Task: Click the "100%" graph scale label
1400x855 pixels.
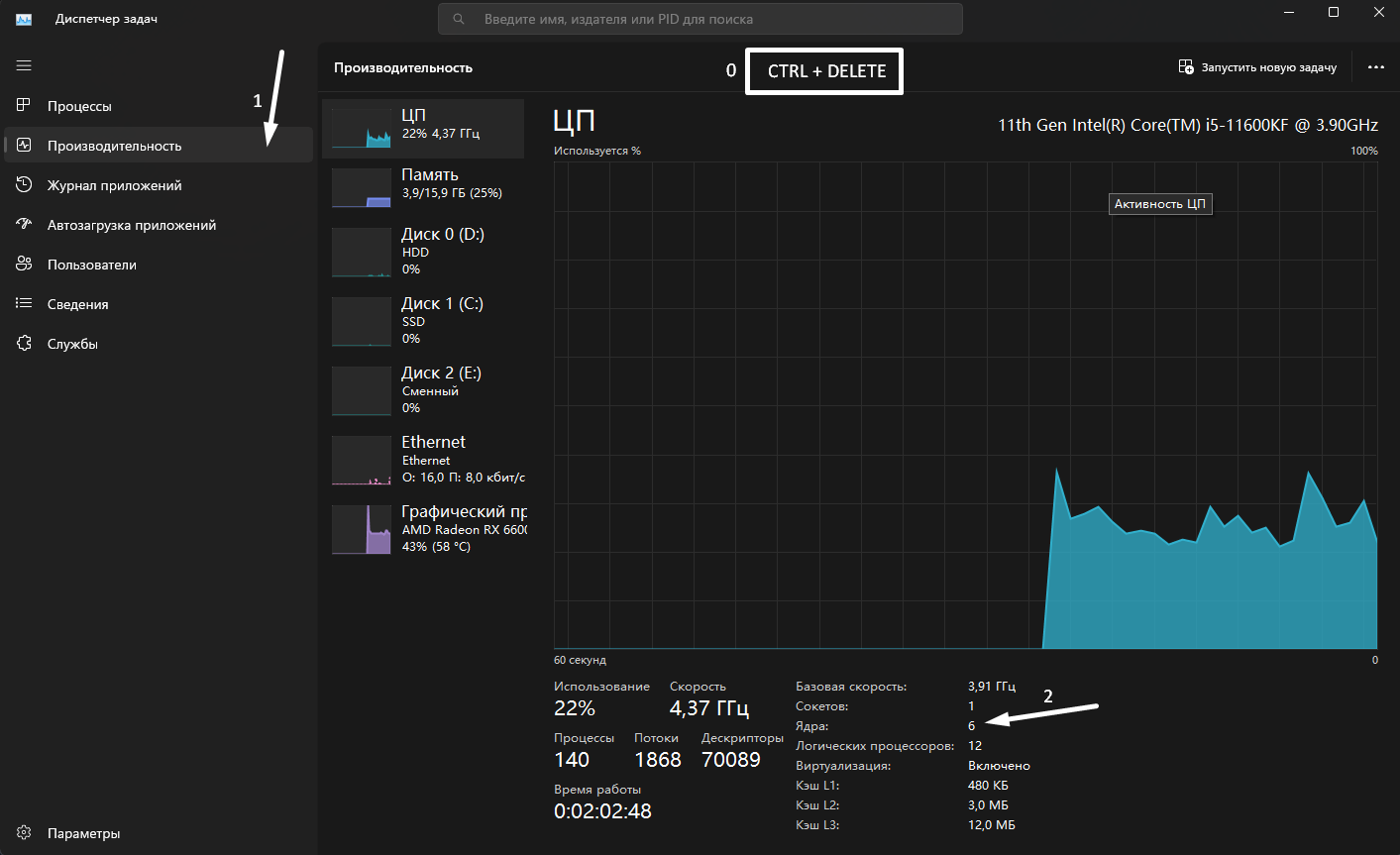Action: 1364,151
